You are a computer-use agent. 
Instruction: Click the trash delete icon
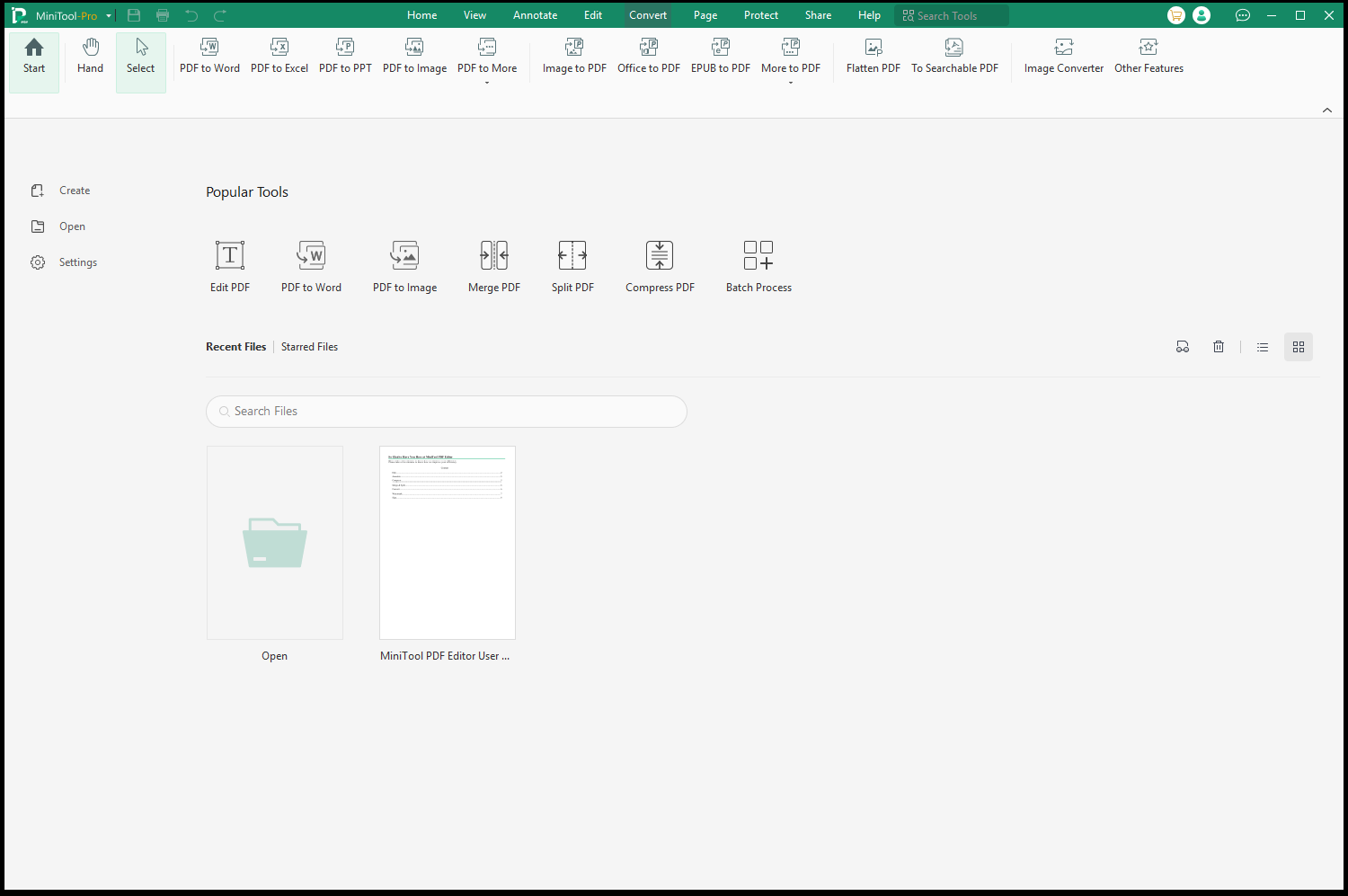[1219, 347]
